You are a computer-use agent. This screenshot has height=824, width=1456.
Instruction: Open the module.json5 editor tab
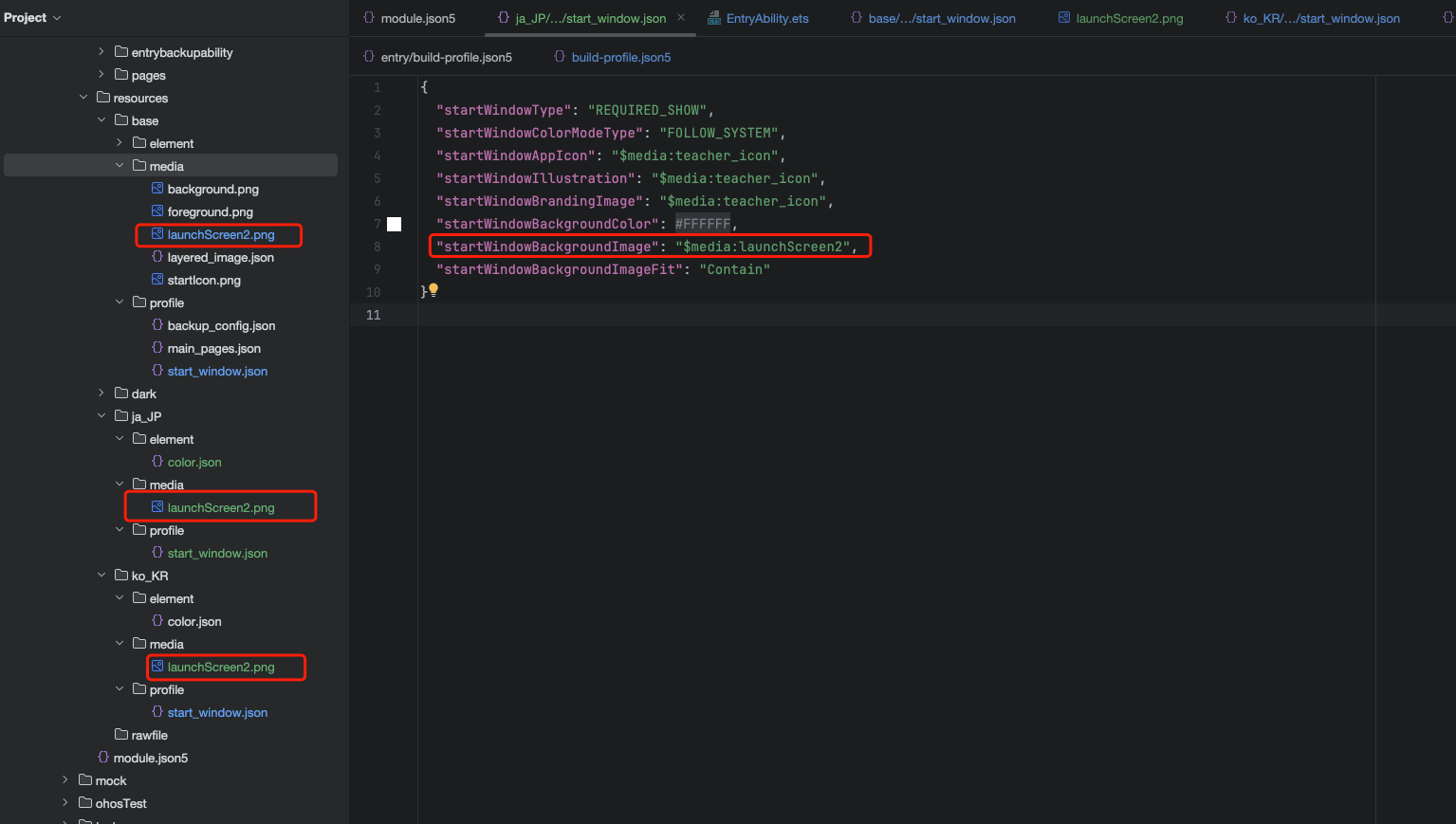point(417,18)
